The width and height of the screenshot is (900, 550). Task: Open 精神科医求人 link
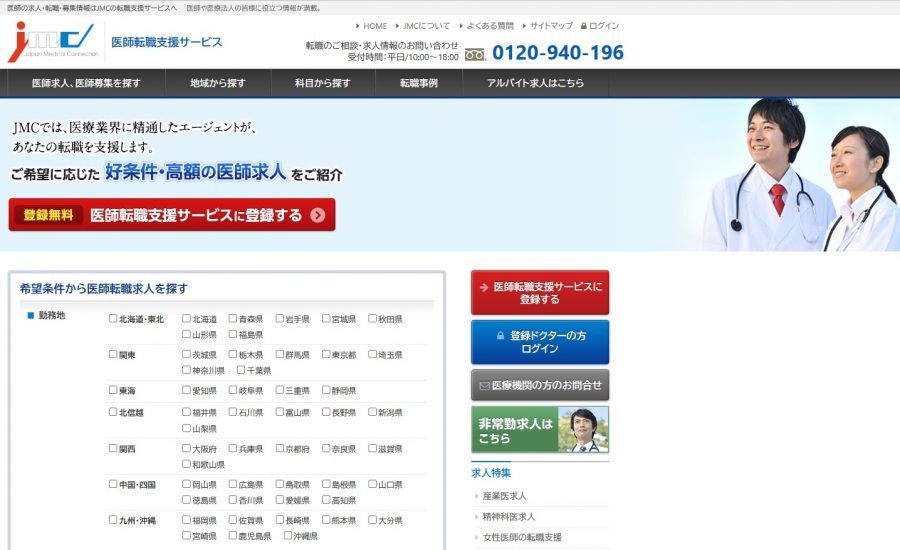509,517
